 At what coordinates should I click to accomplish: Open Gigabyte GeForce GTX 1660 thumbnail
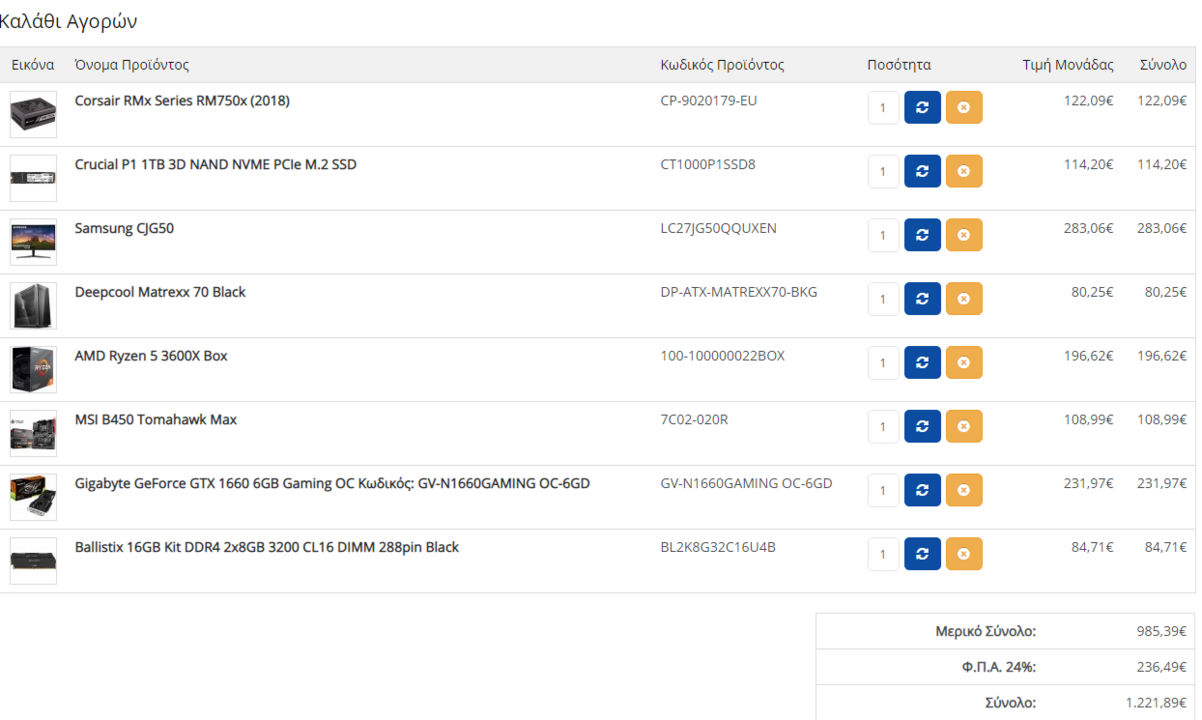(33, 497)
